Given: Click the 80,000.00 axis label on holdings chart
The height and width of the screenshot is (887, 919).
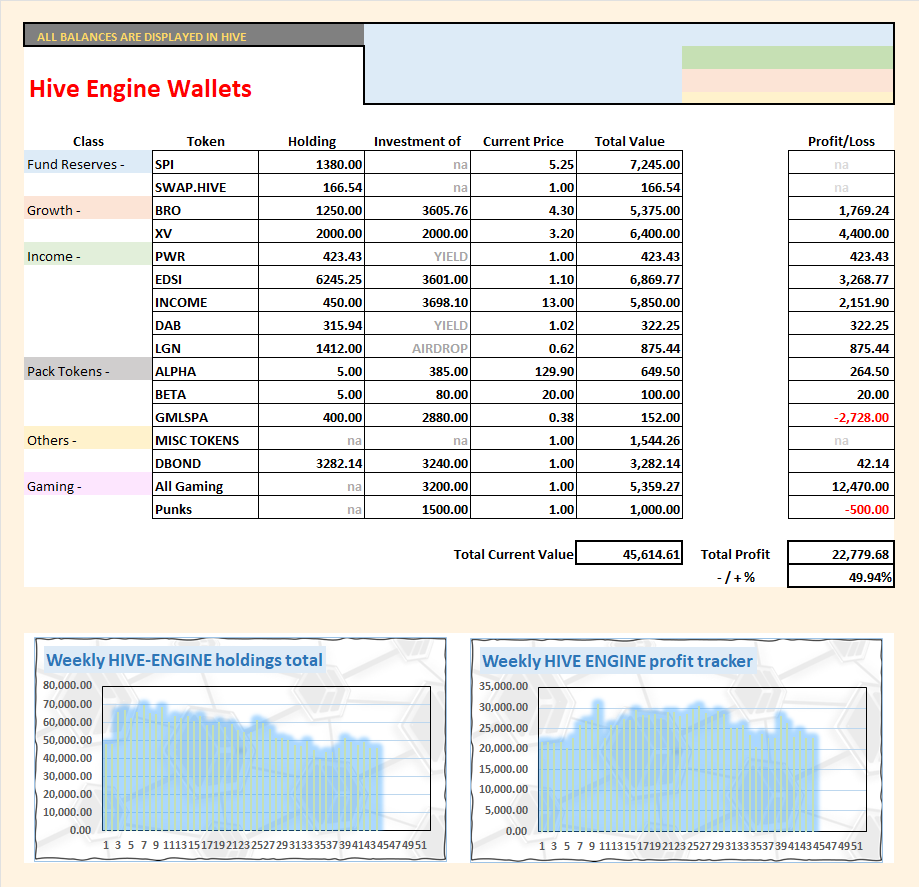Looking at the screenshot, I should point(67,685).
